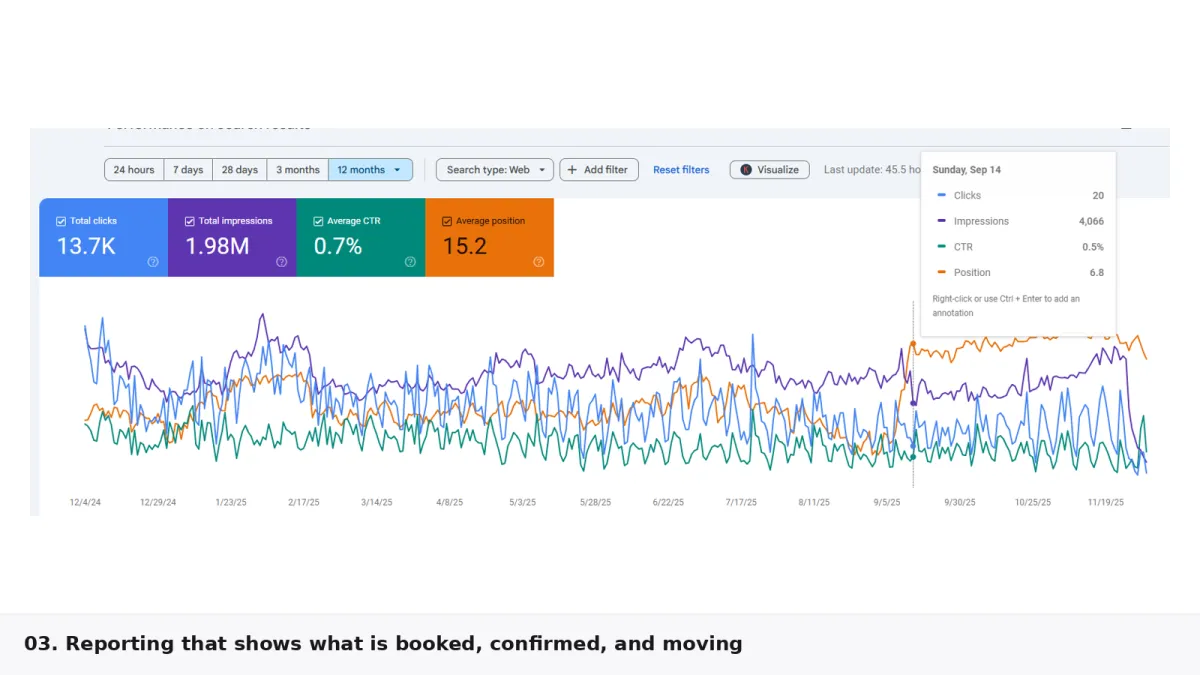This screenshot has height=675, width=1200.
Task: Click the 9/5/25 date label on chart axis
Action: [886, 502]
